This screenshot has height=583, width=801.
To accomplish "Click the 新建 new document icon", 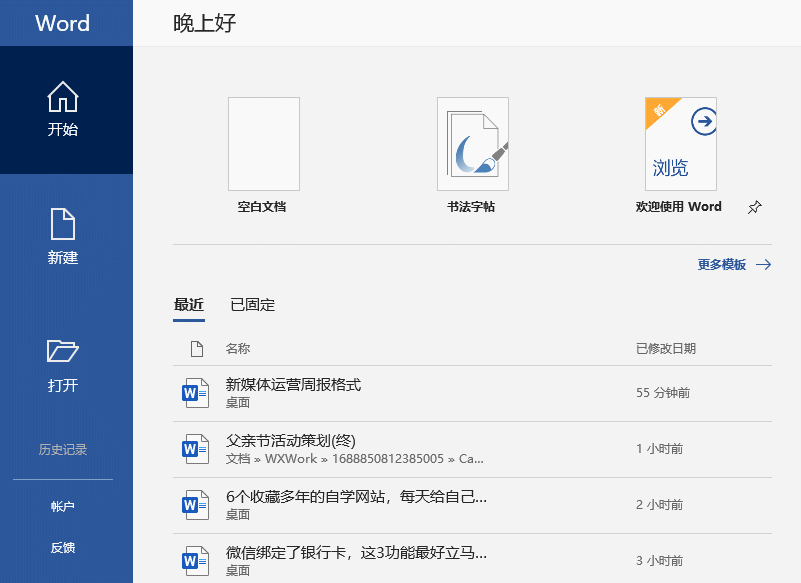I will (x=63, y=224).
